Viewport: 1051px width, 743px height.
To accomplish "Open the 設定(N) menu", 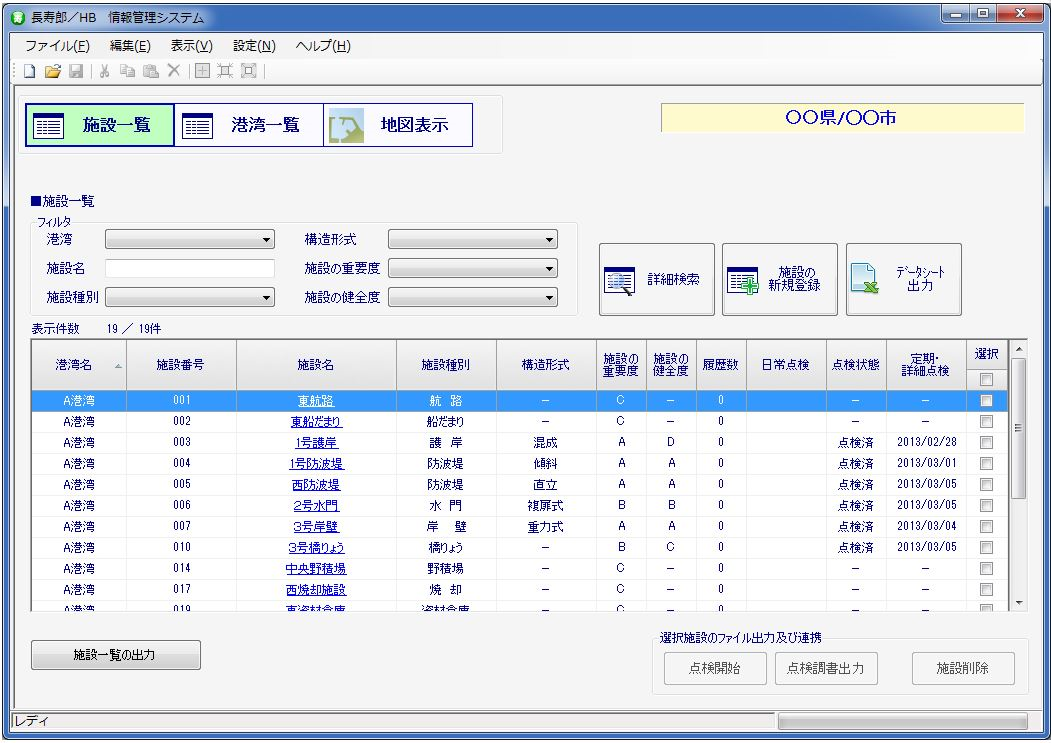I will click(254, 46).
